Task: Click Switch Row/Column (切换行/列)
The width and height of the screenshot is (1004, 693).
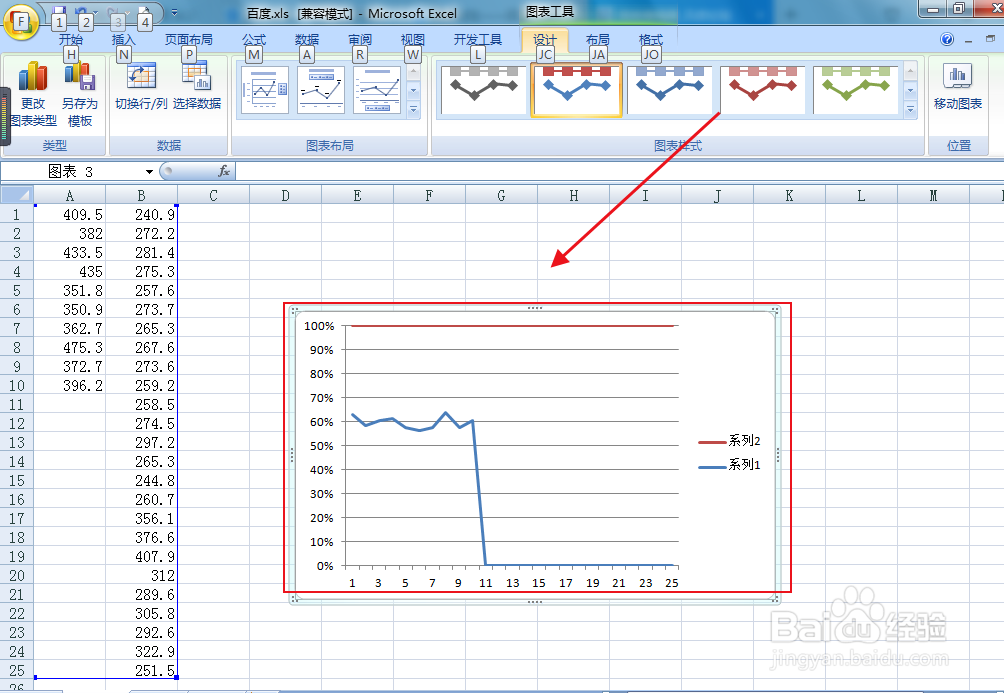Action: [141, 86]
